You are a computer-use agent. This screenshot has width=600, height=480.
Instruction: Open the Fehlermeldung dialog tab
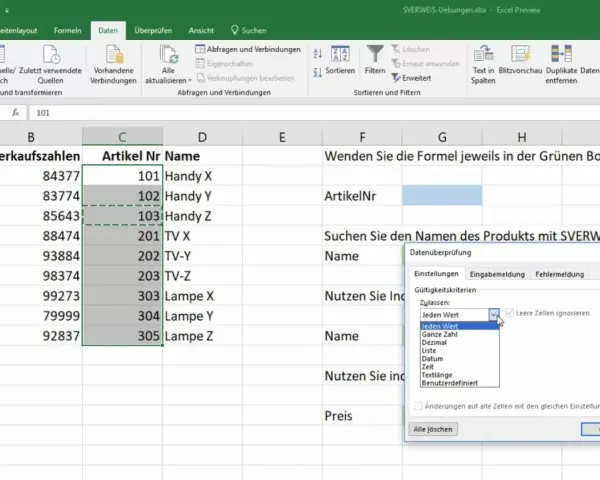point(559,274)
